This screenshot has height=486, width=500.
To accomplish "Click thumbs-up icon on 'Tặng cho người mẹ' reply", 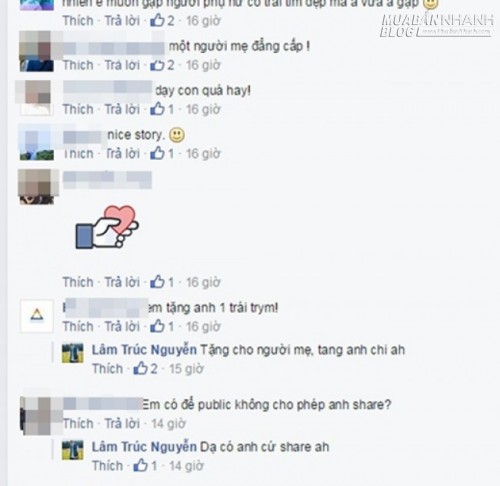I will pyautogui.click(x=140, y=368).
